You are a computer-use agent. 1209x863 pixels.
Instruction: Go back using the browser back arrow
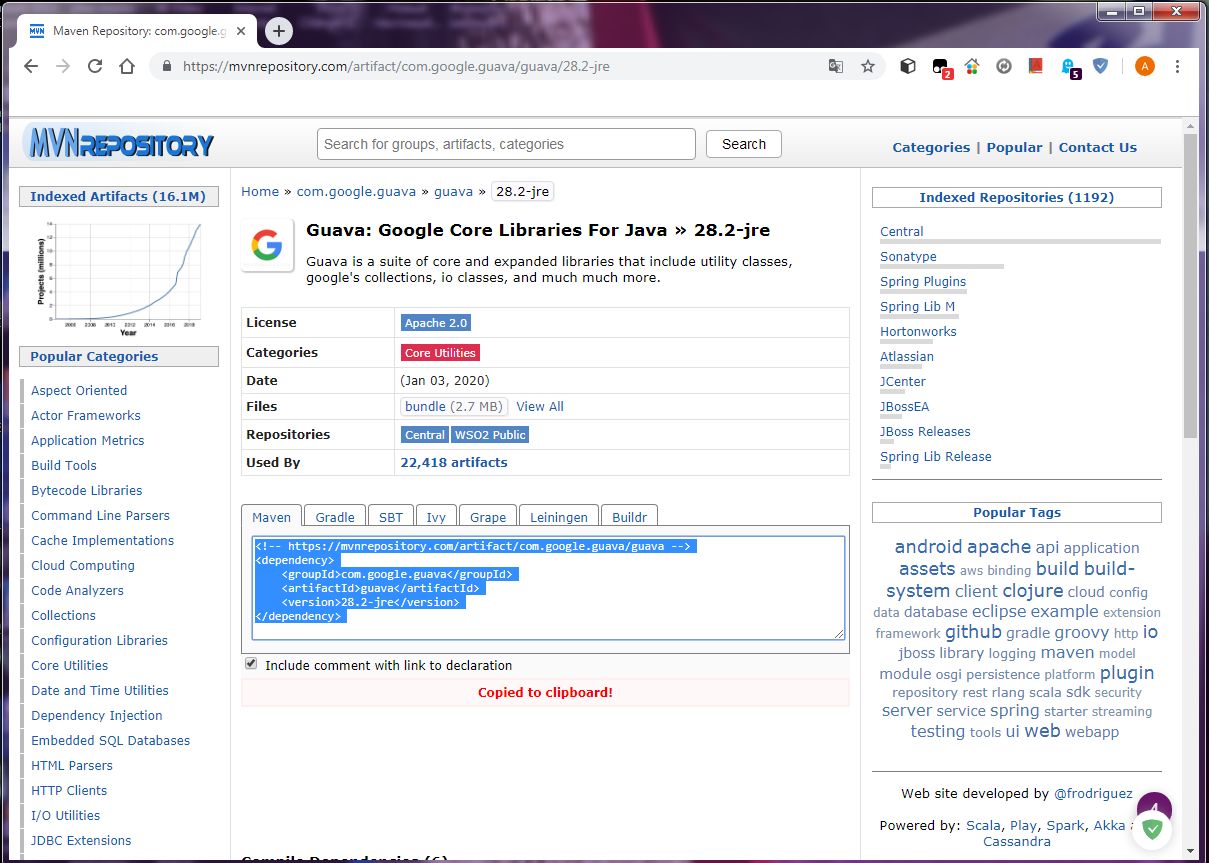pyautogui.click(x=31, y=66)
